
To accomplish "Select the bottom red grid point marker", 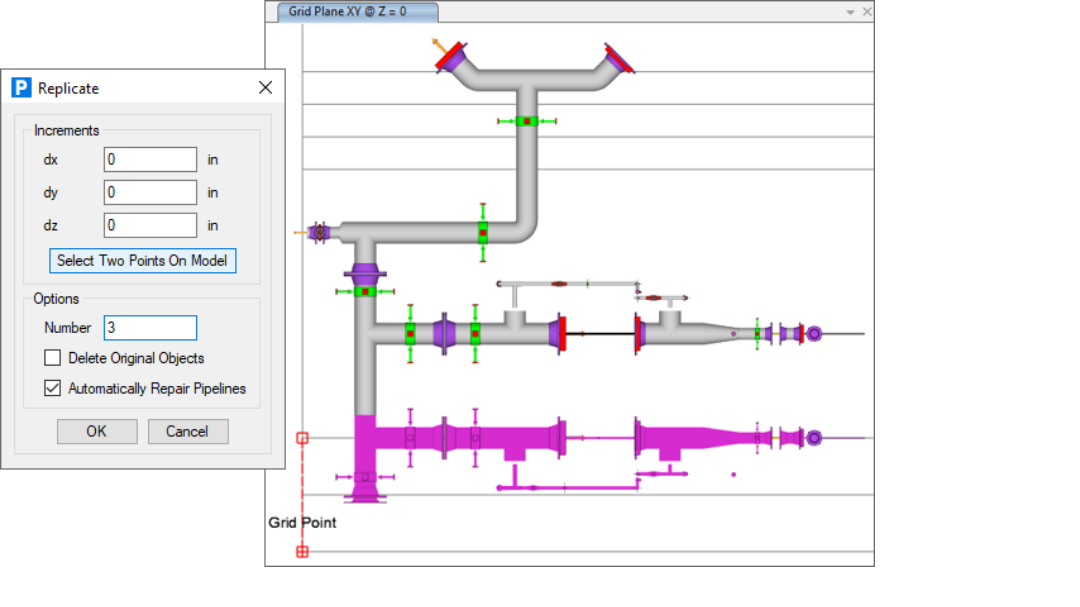I will click(303, 551).
